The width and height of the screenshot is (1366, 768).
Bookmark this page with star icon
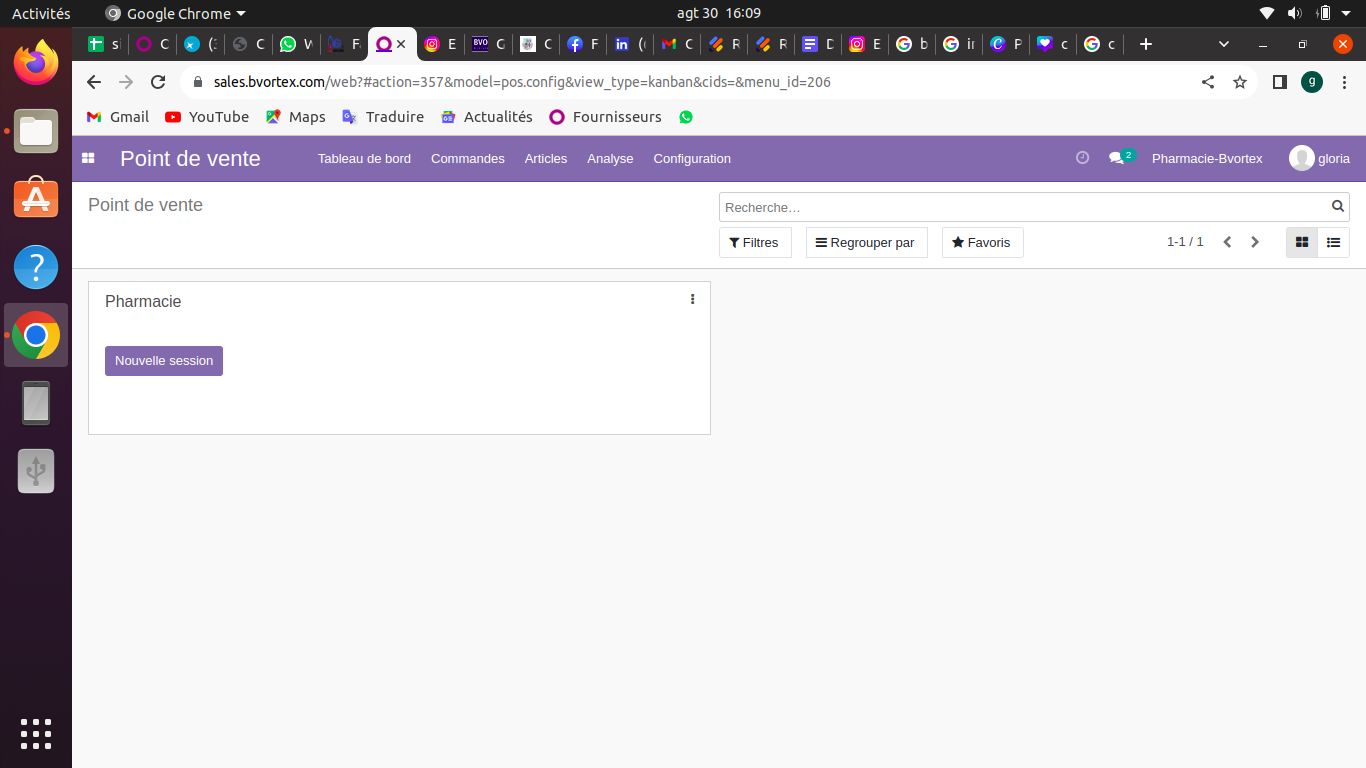point(1240,82)
